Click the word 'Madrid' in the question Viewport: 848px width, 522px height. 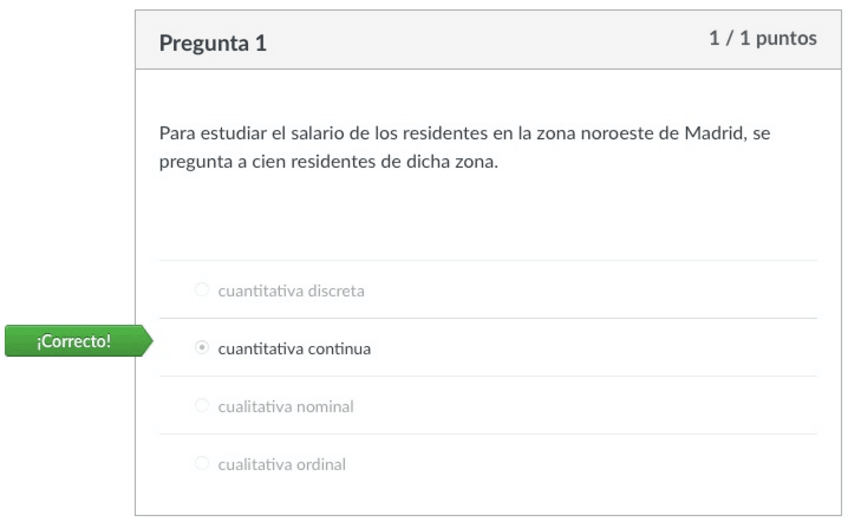711,134
